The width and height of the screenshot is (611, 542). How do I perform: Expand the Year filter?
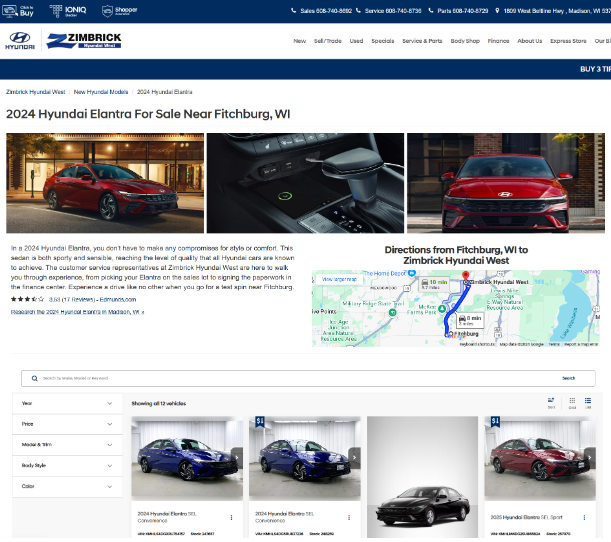[67, 403]
